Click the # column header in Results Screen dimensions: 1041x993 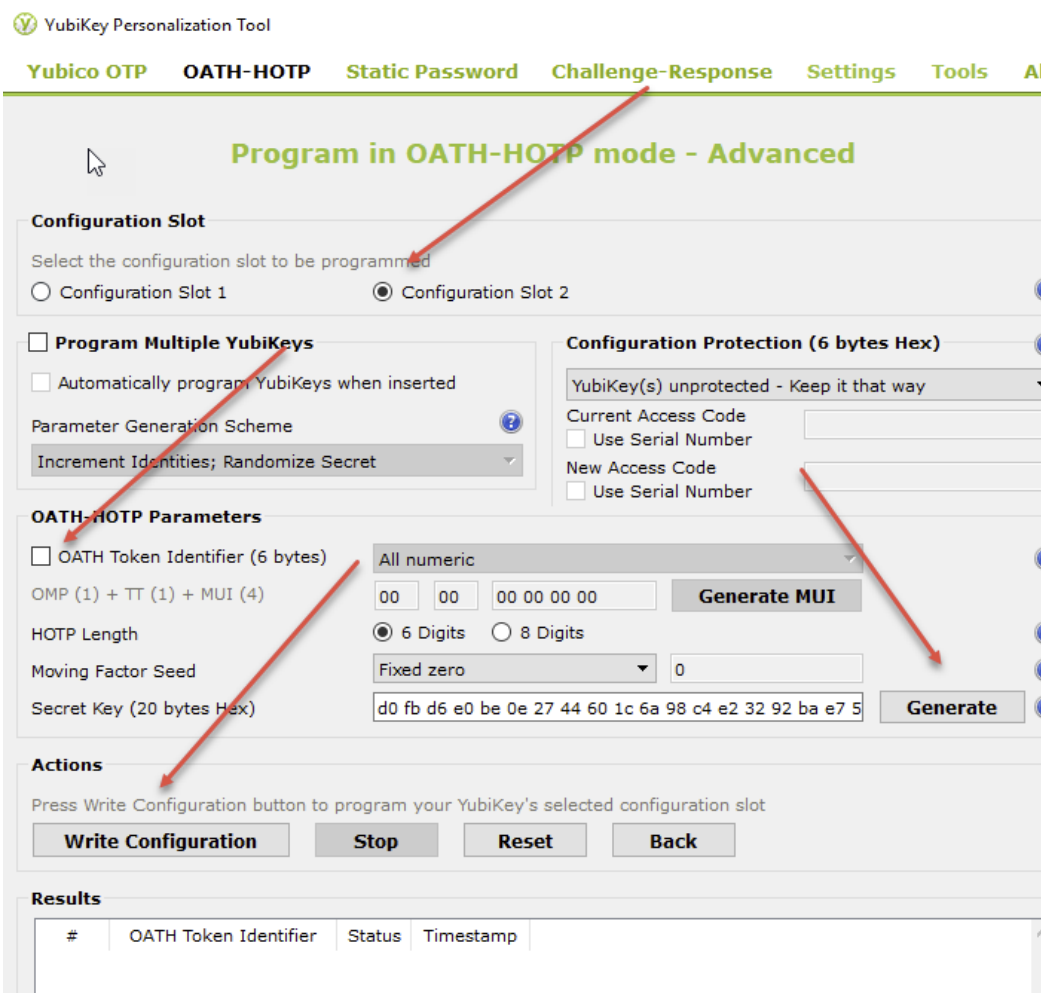(x=72, y=935)
